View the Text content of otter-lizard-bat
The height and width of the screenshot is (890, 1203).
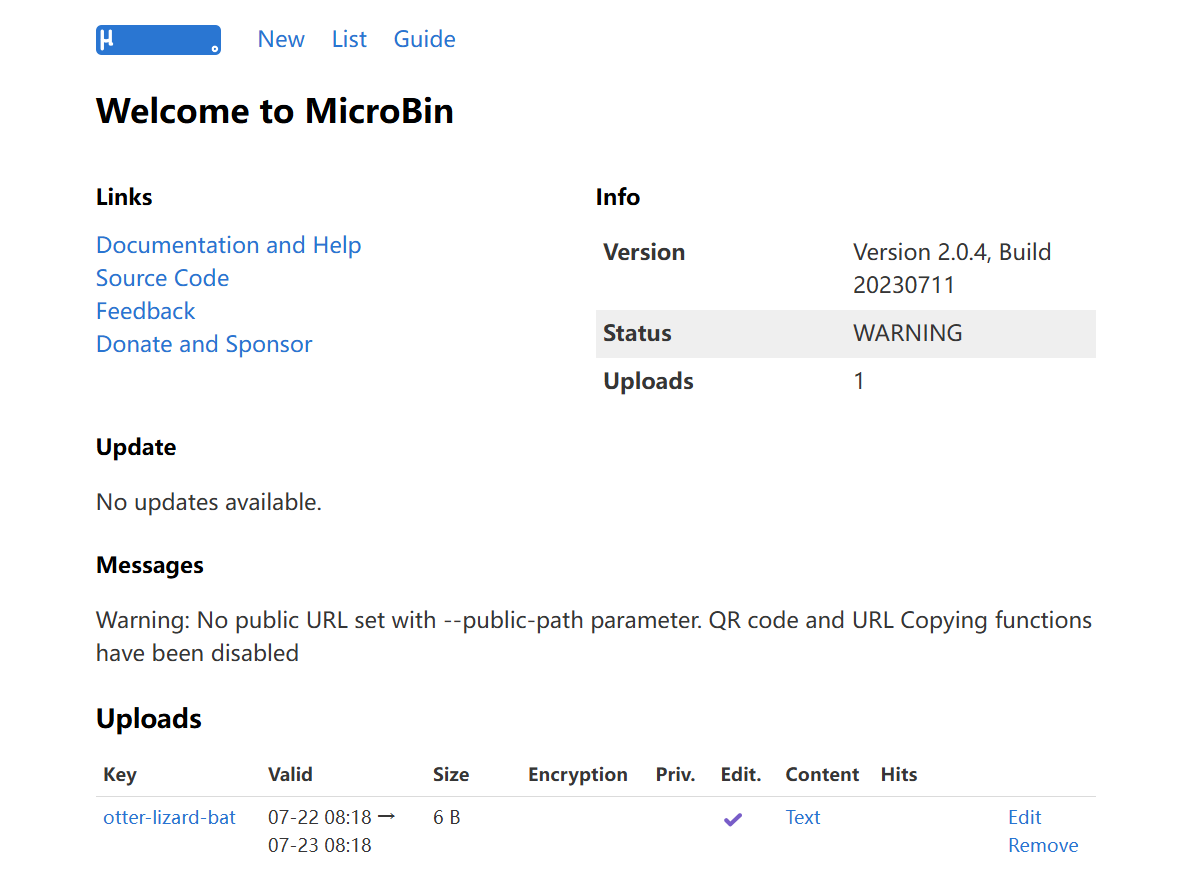coord(803,817)
